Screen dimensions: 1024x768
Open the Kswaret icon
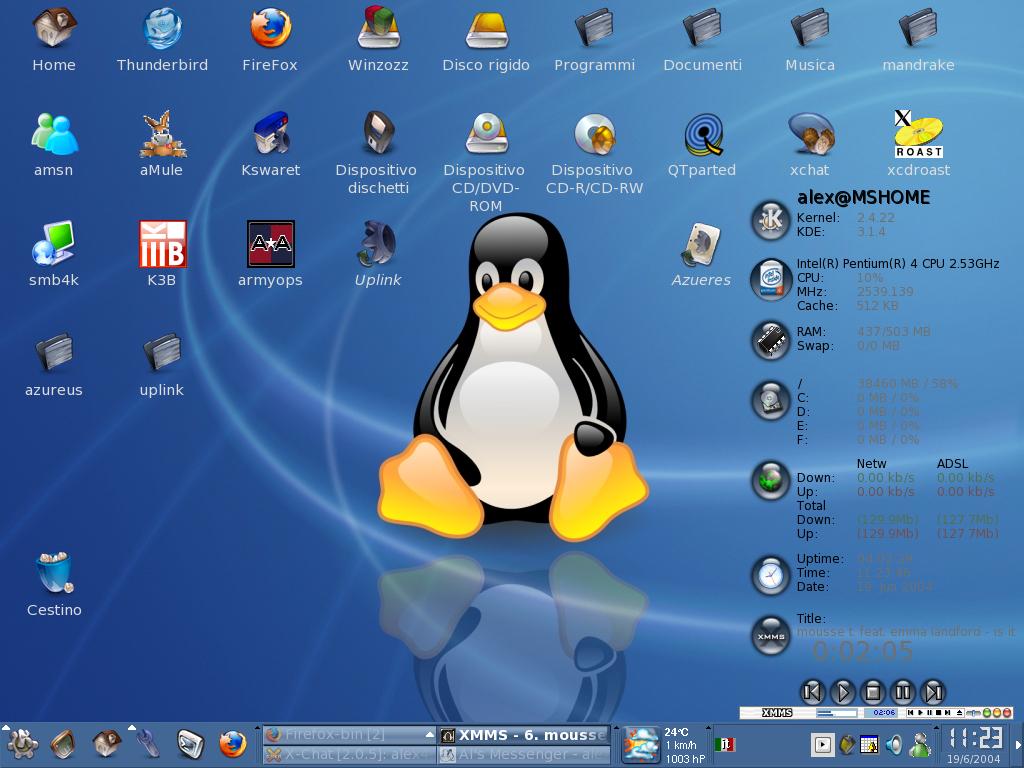[270, 134]
